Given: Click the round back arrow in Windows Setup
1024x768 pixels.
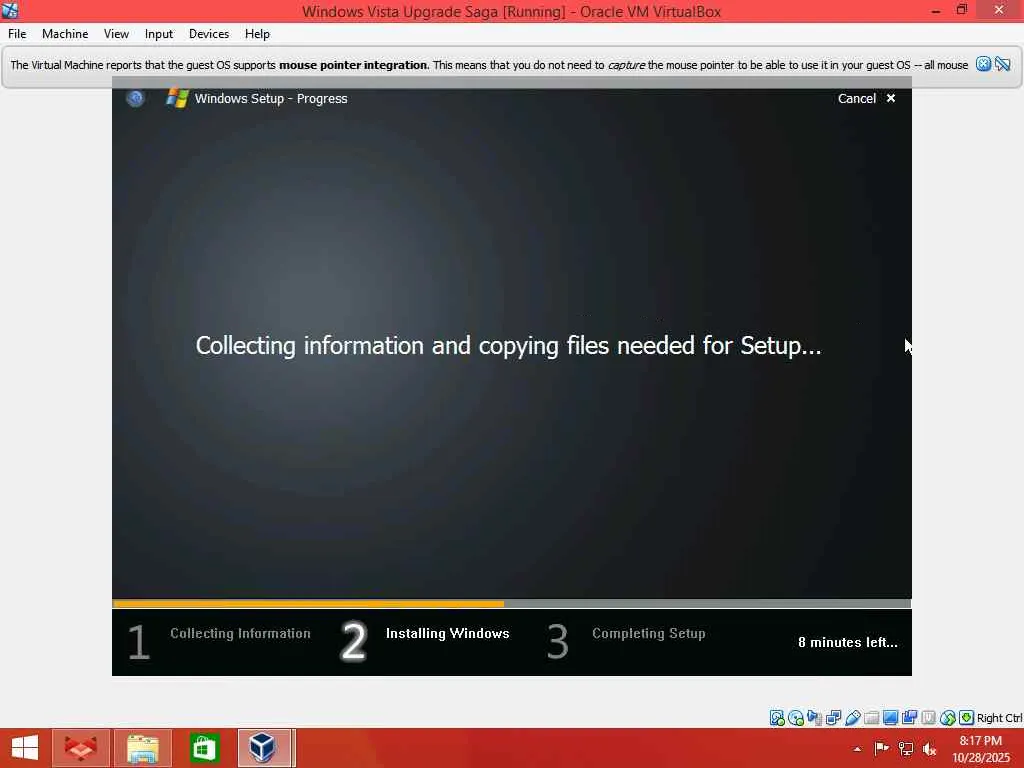Looking at the screenshot, I should coord(135,99).
